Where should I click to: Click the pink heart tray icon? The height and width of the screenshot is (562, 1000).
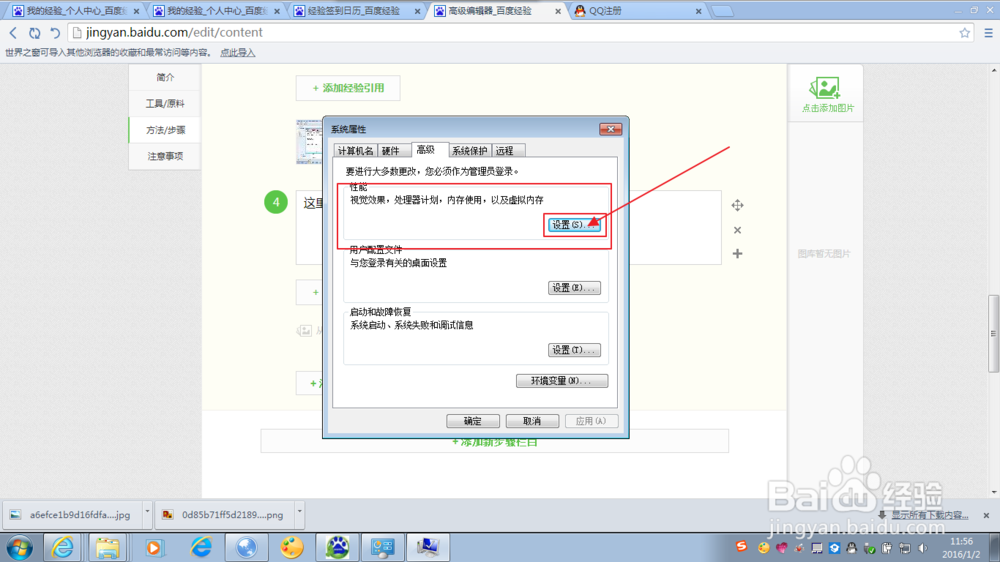pos(781,548)
